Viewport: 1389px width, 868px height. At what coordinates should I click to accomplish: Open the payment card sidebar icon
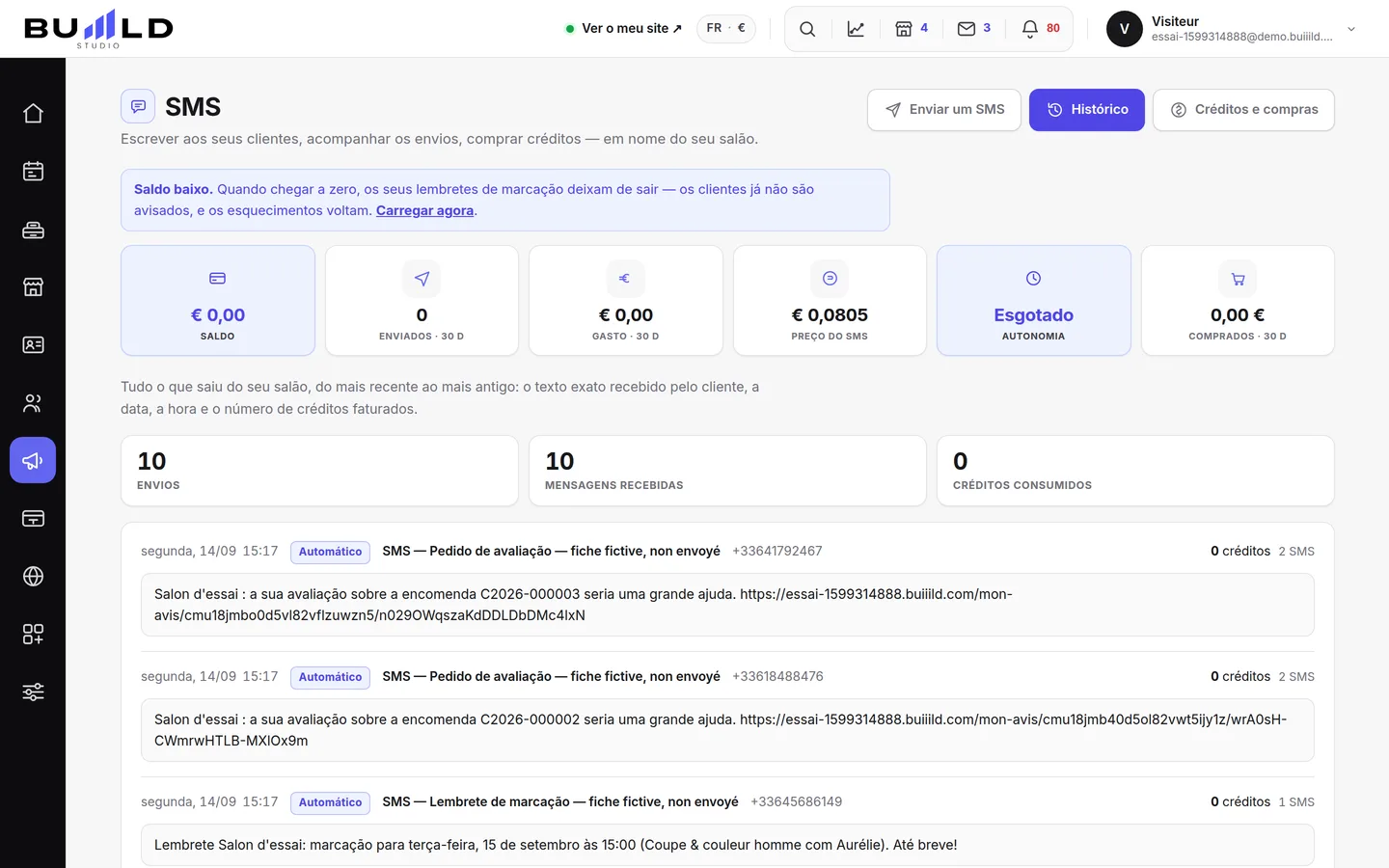click(x=33, y=519)
